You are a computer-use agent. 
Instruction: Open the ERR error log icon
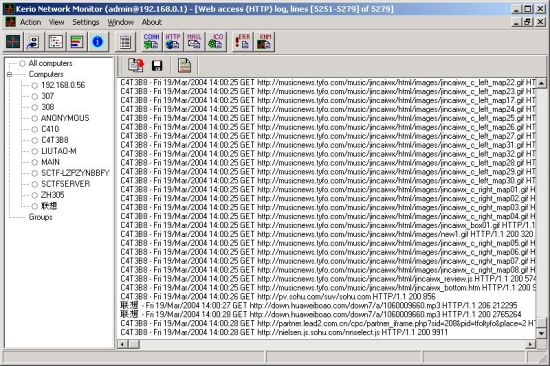242,42
